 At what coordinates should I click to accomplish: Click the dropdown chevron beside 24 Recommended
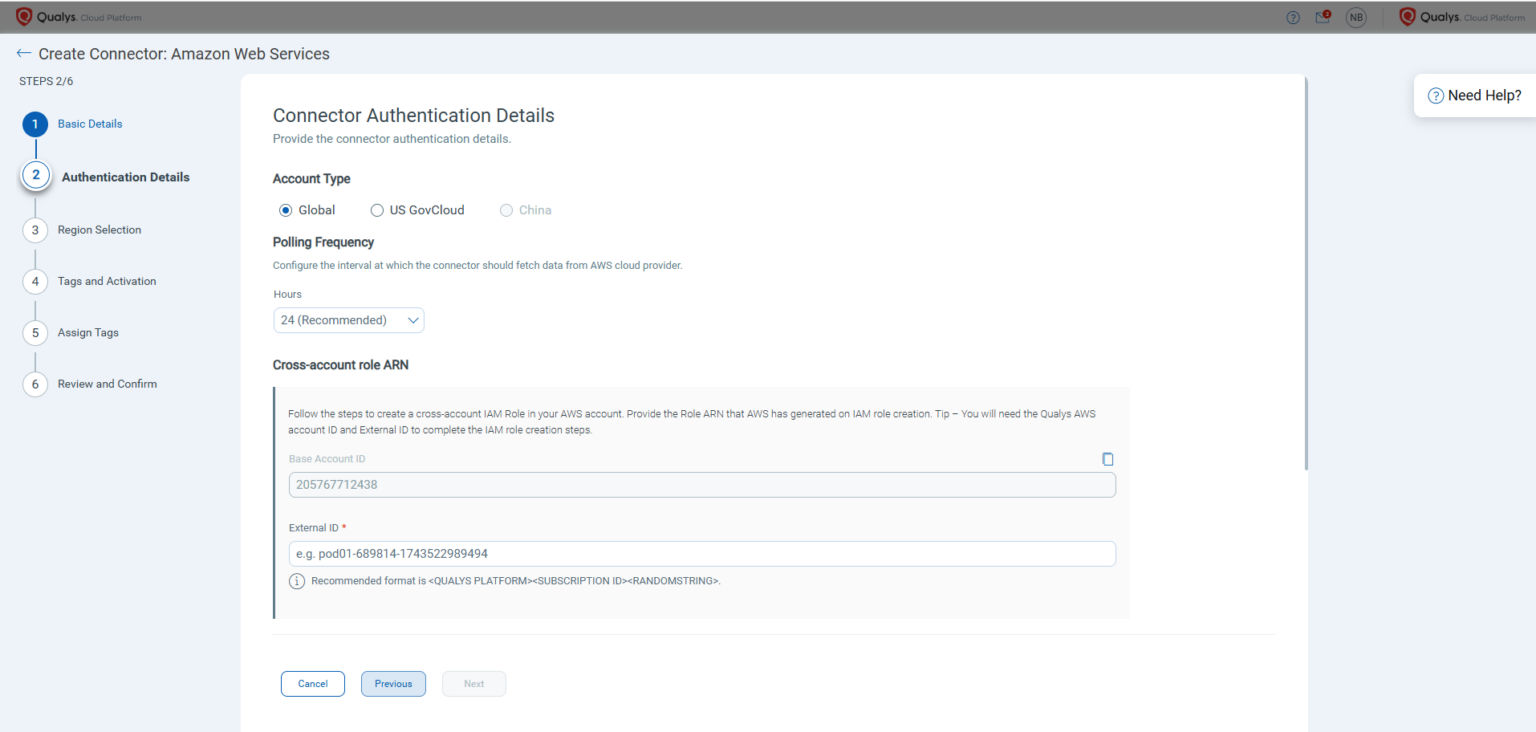(x=413, y=320)
